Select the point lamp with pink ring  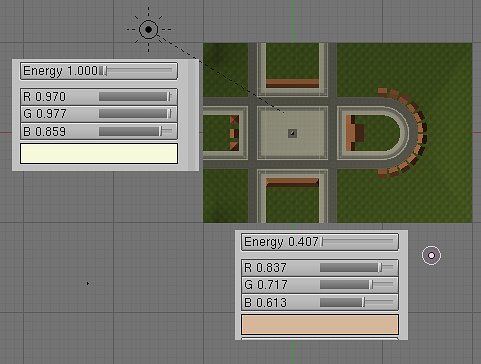coord(431,256)
